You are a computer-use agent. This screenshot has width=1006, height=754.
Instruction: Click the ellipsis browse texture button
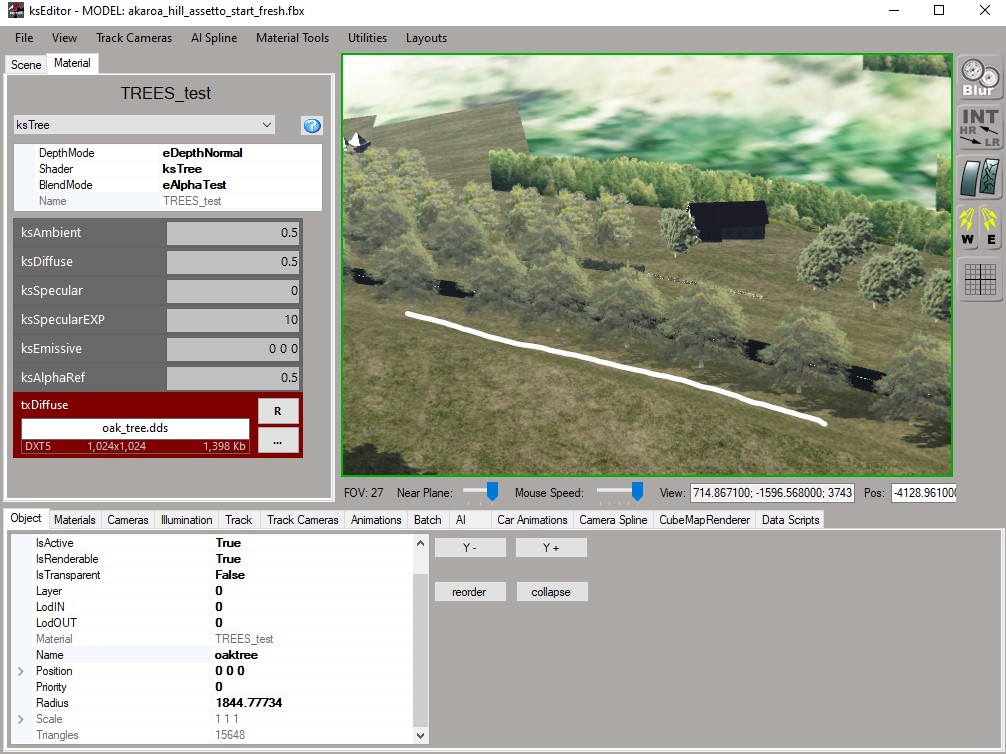(278, 440)
